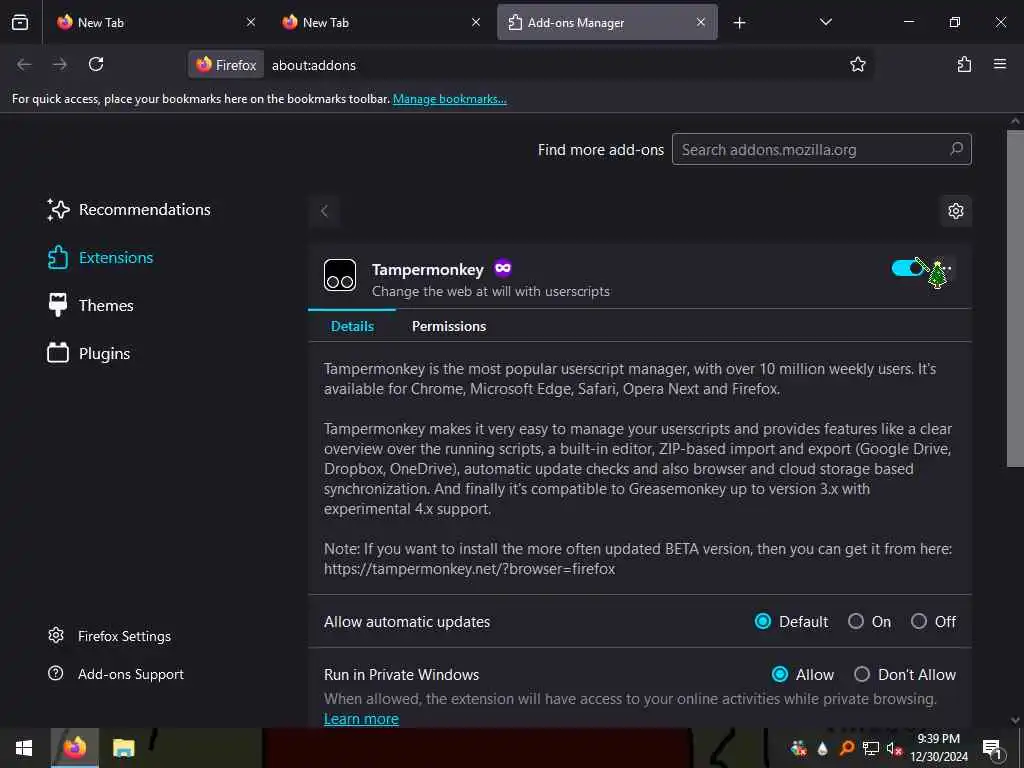Open the network status tray icon

tap(871, 748)
